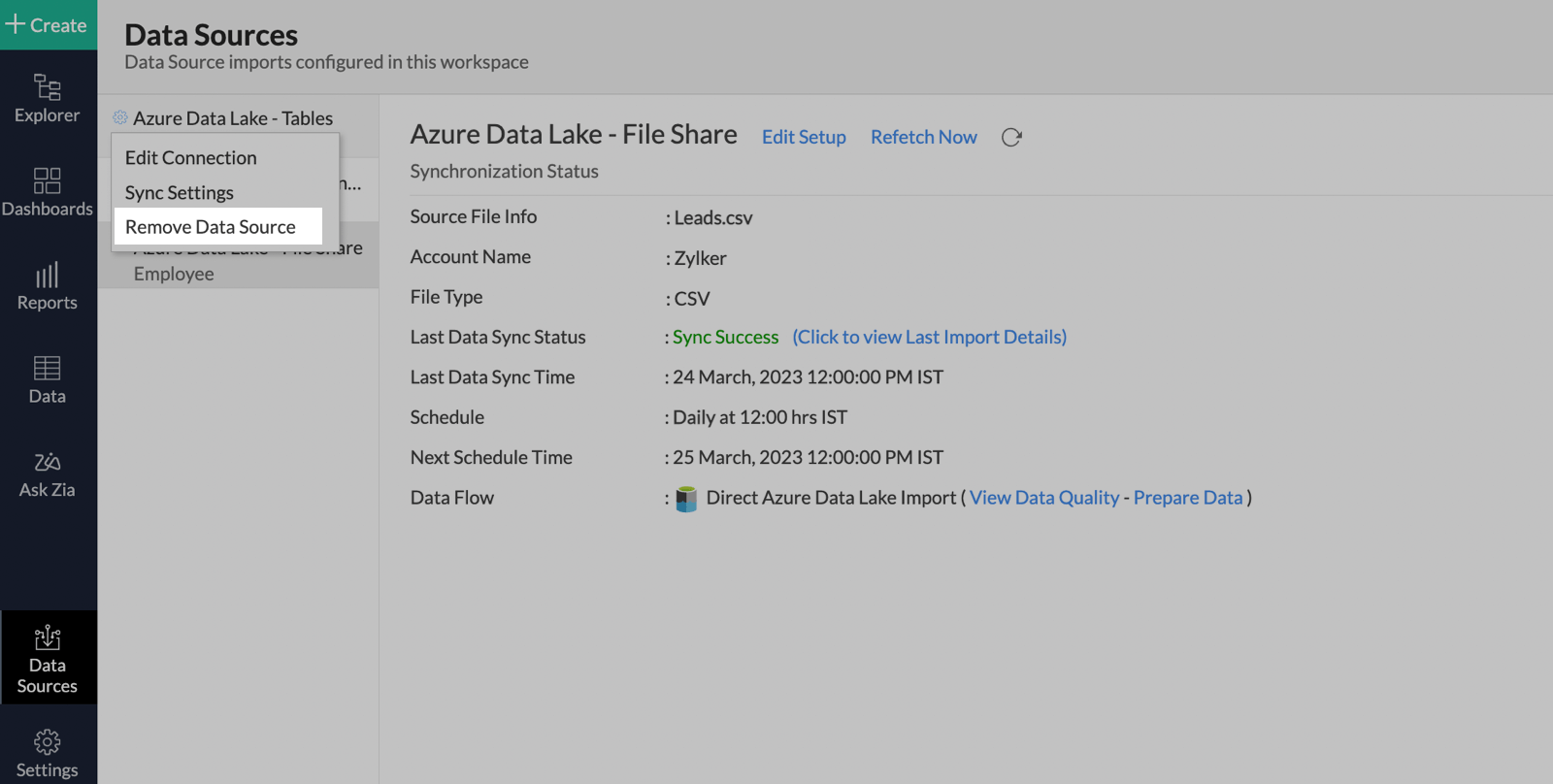The width and height of the screenshot is (1553, 784).
Task: Click the refresh icon beside Refetch Now
Action: (x=1011, y=138)
